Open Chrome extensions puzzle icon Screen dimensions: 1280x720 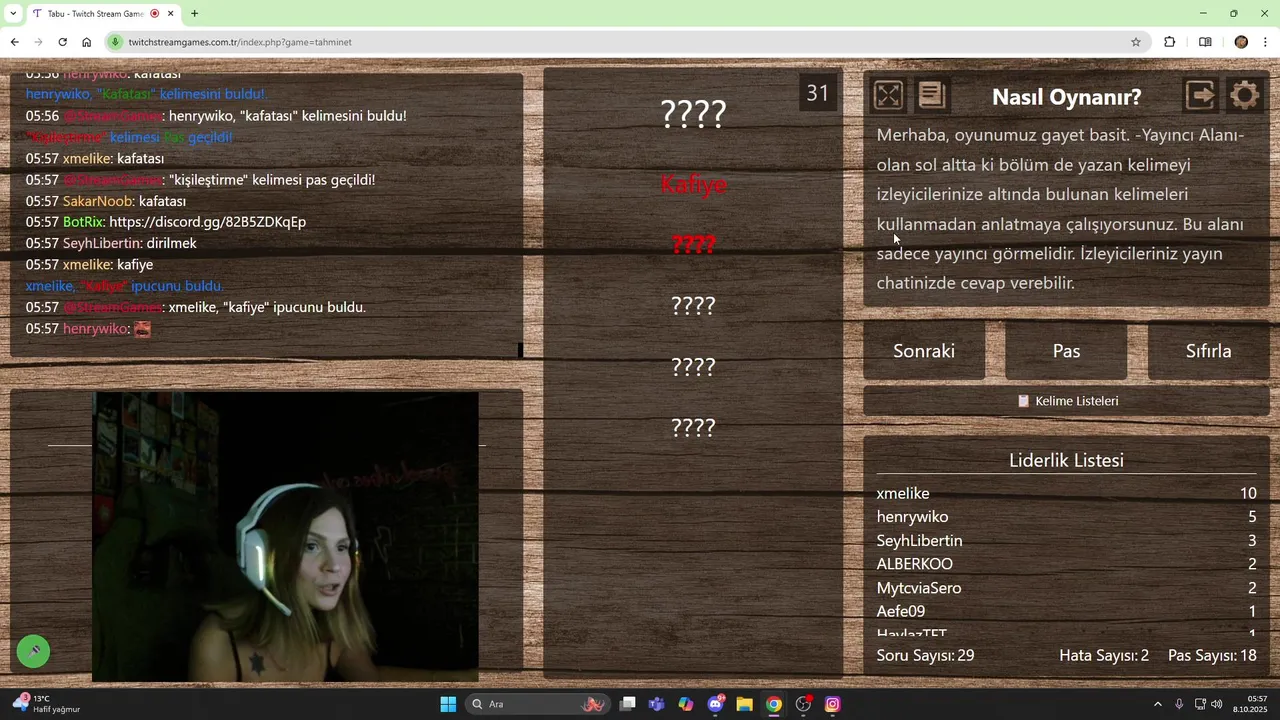click(x=1170, y=42)
